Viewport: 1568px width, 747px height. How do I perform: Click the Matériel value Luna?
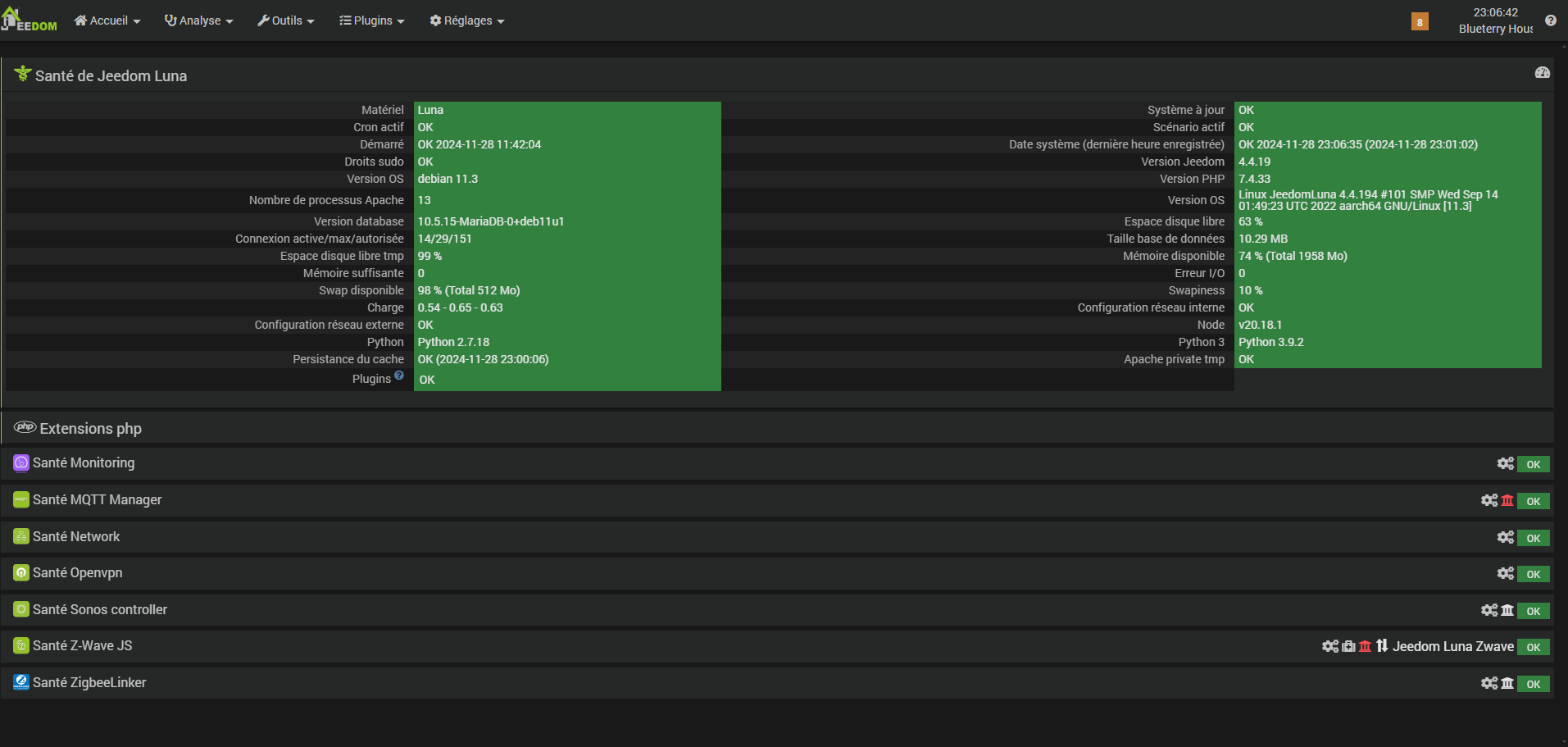coord(430,110)
